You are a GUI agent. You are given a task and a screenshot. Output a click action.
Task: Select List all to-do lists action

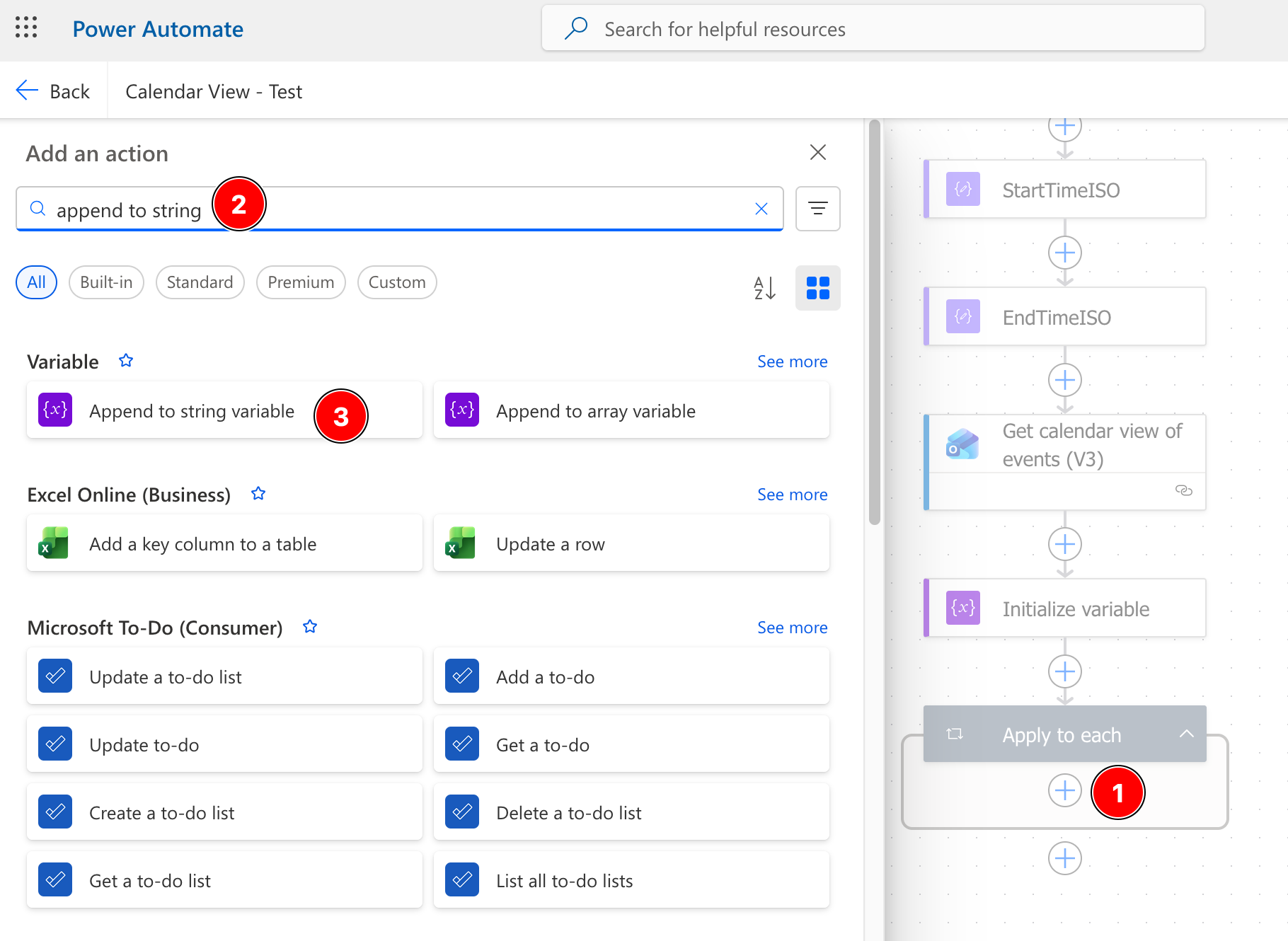click(631, 880)
